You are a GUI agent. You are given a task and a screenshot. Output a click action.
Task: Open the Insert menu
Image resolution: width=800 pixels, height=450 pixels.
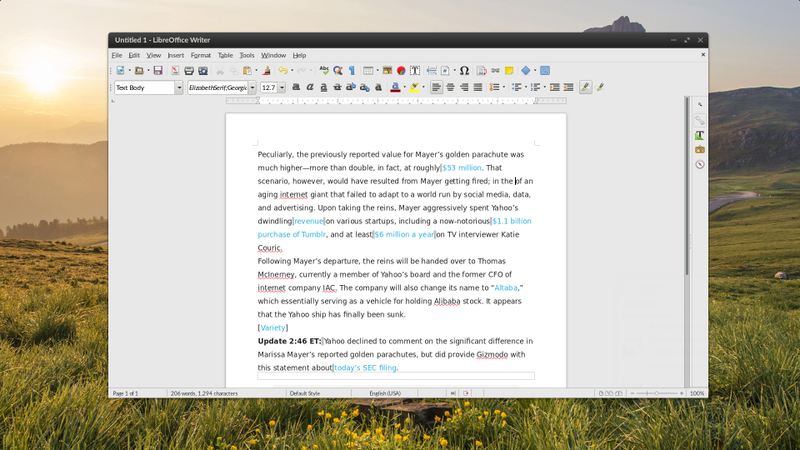tap(176, 55)
